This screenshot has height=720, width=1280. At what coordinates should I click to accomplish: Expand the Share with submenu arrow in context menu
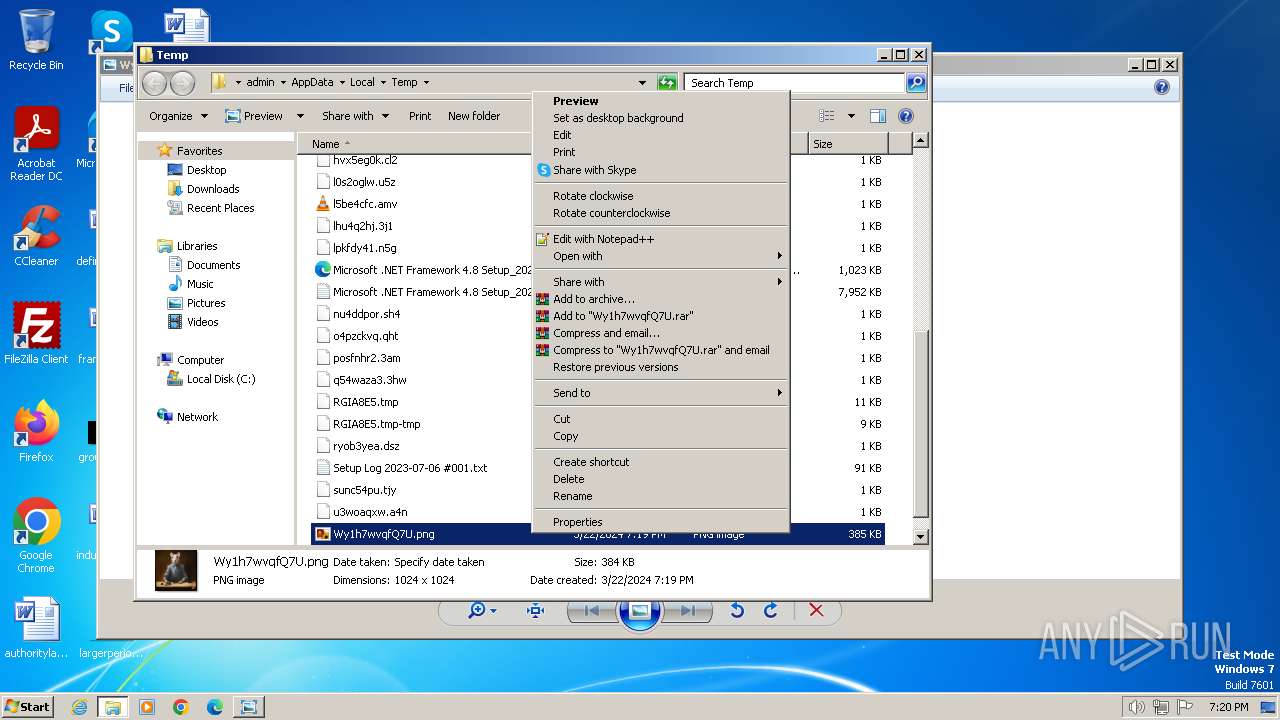coord(779,282)
